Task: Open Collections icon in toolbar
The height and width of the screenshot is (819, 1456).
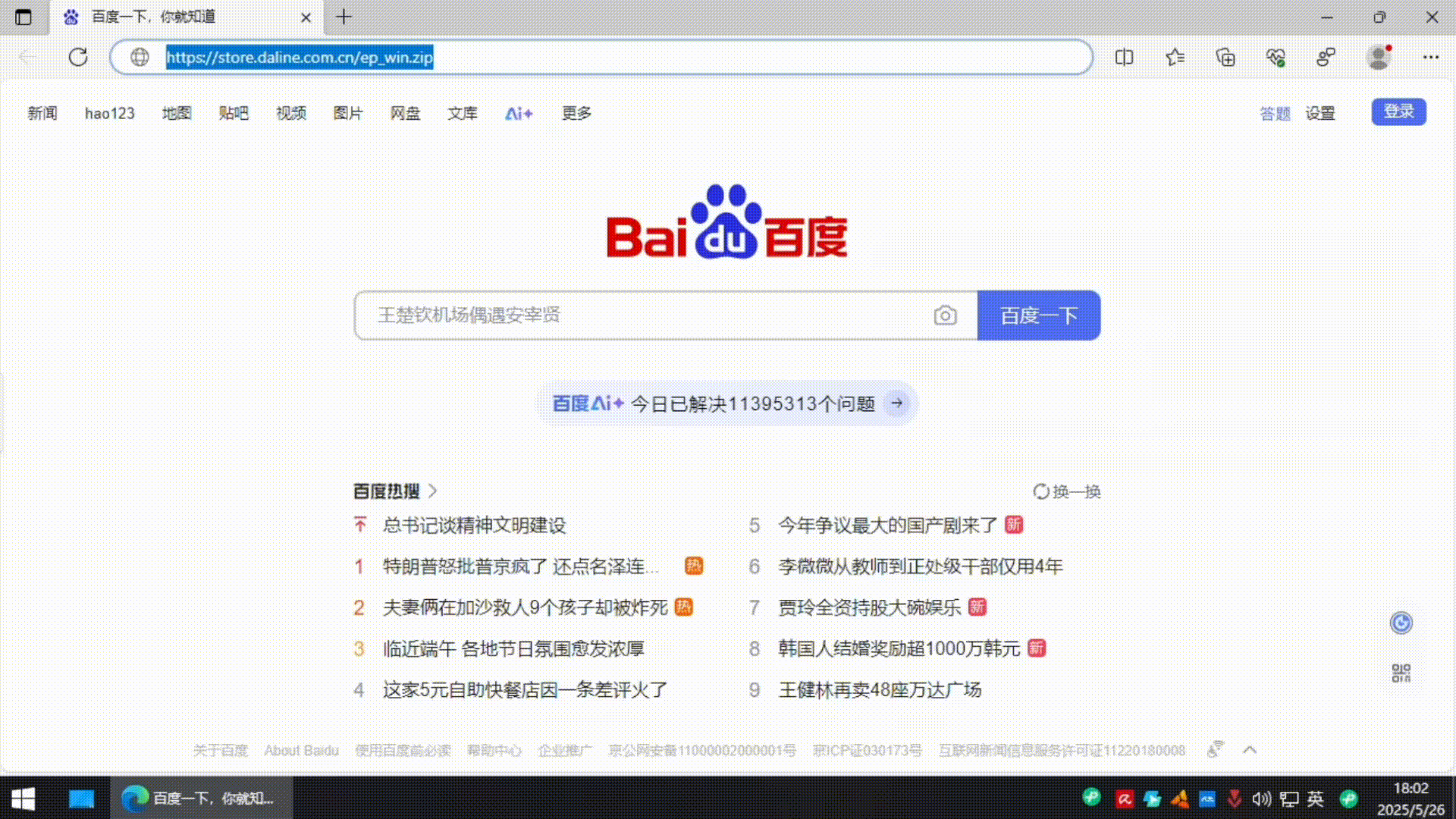Action: pyautogui.click(x=1225, y=57)
